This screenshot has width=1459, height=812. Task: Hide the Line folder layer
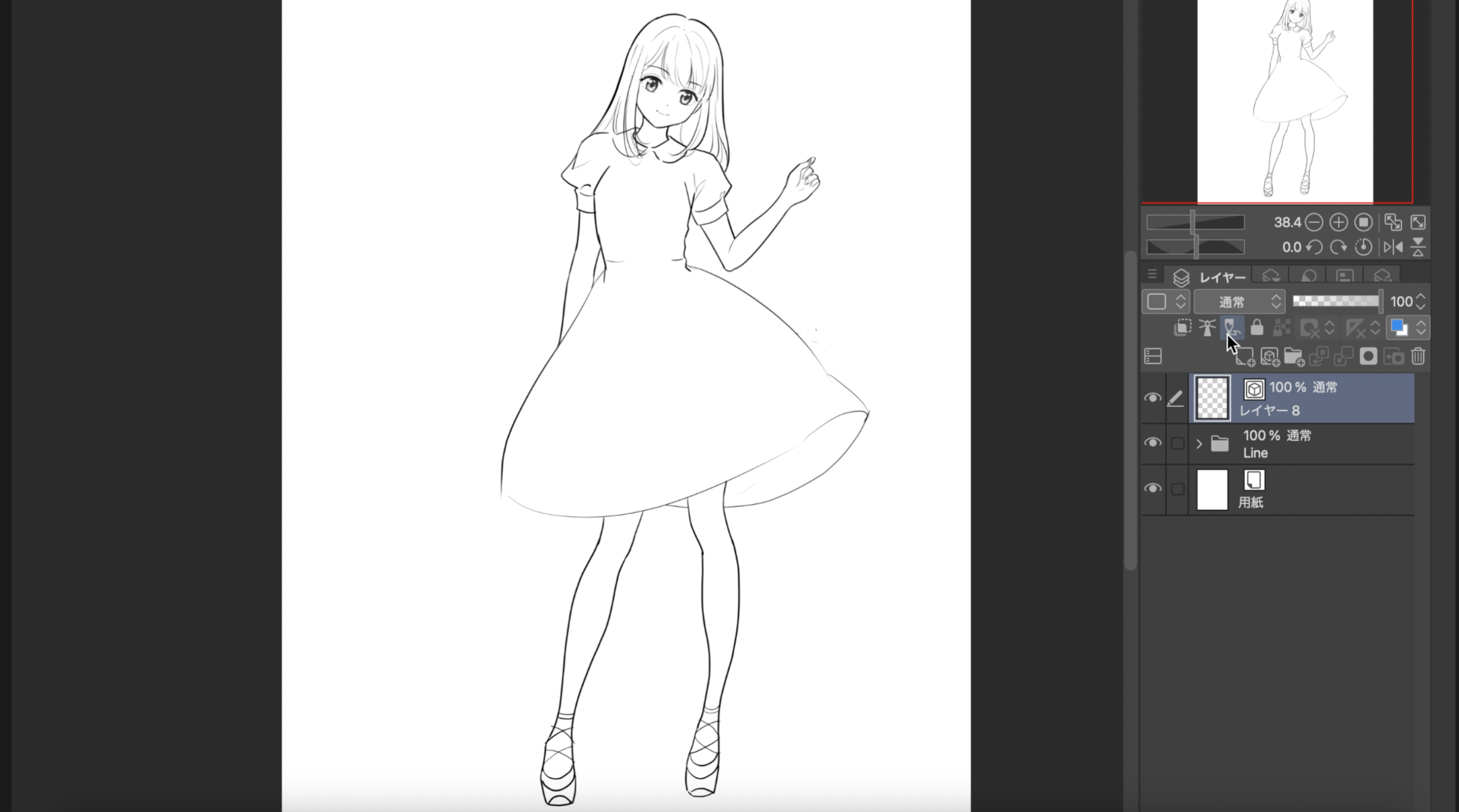(x=1153, y=443)
